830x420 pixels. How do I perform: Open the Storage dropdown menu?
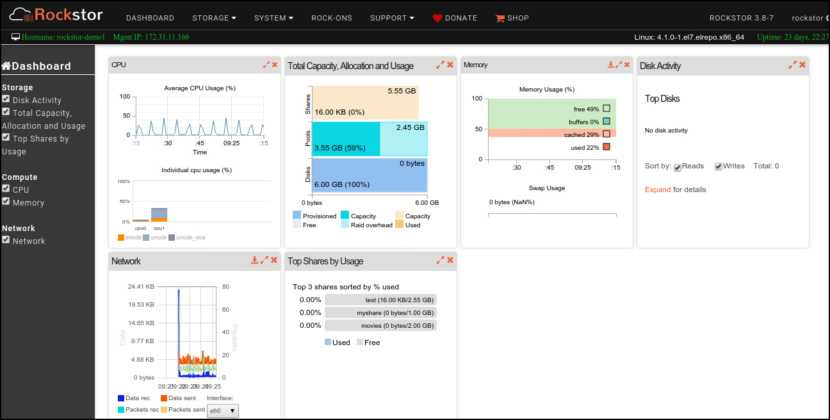[x=213, y=18]
